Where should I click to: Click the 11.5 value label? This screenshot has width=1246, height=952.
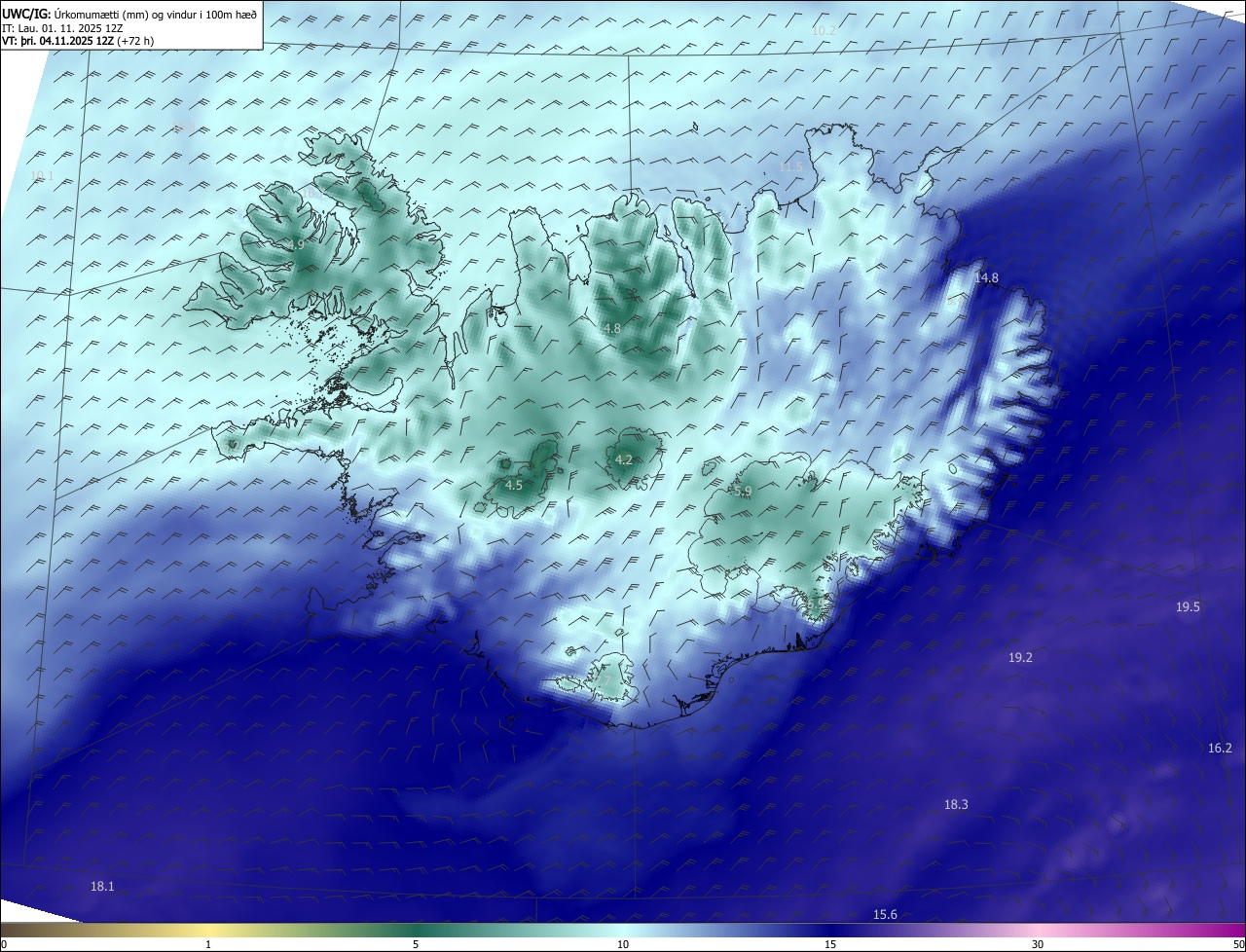coord(790,167)
